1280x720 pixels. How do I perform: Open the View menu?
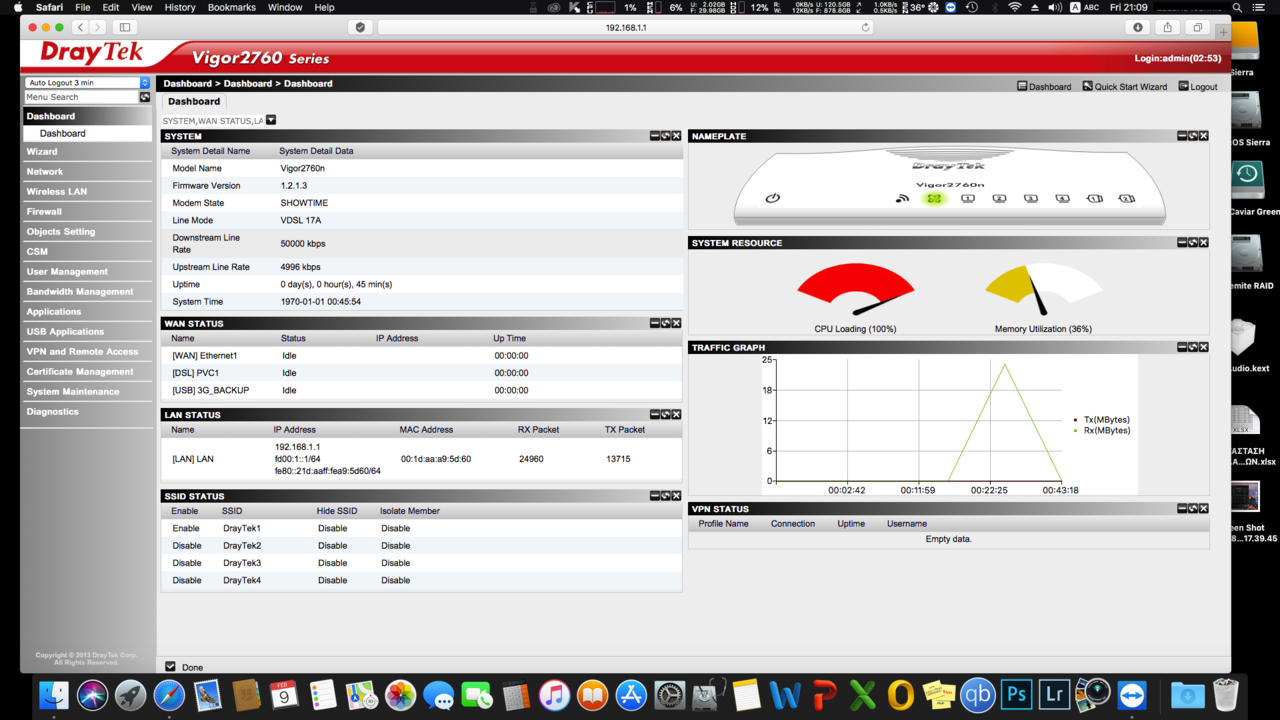(x=142, y=7)
